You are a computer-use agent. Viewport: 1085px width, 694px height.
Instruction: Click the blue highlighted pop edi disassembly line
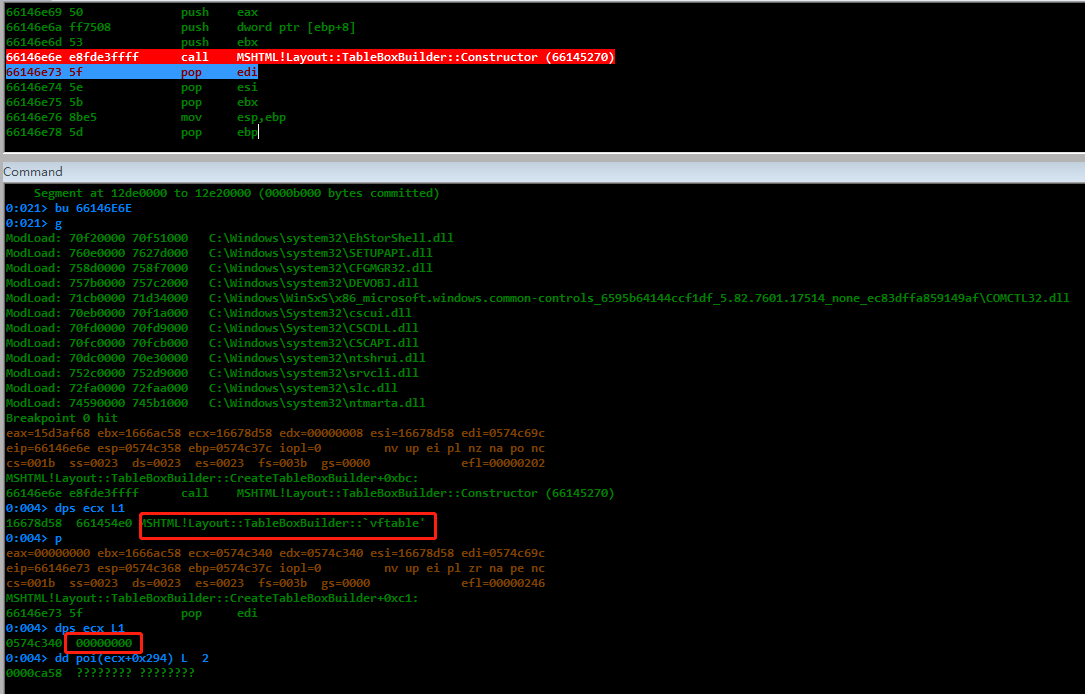pos(131,72)
